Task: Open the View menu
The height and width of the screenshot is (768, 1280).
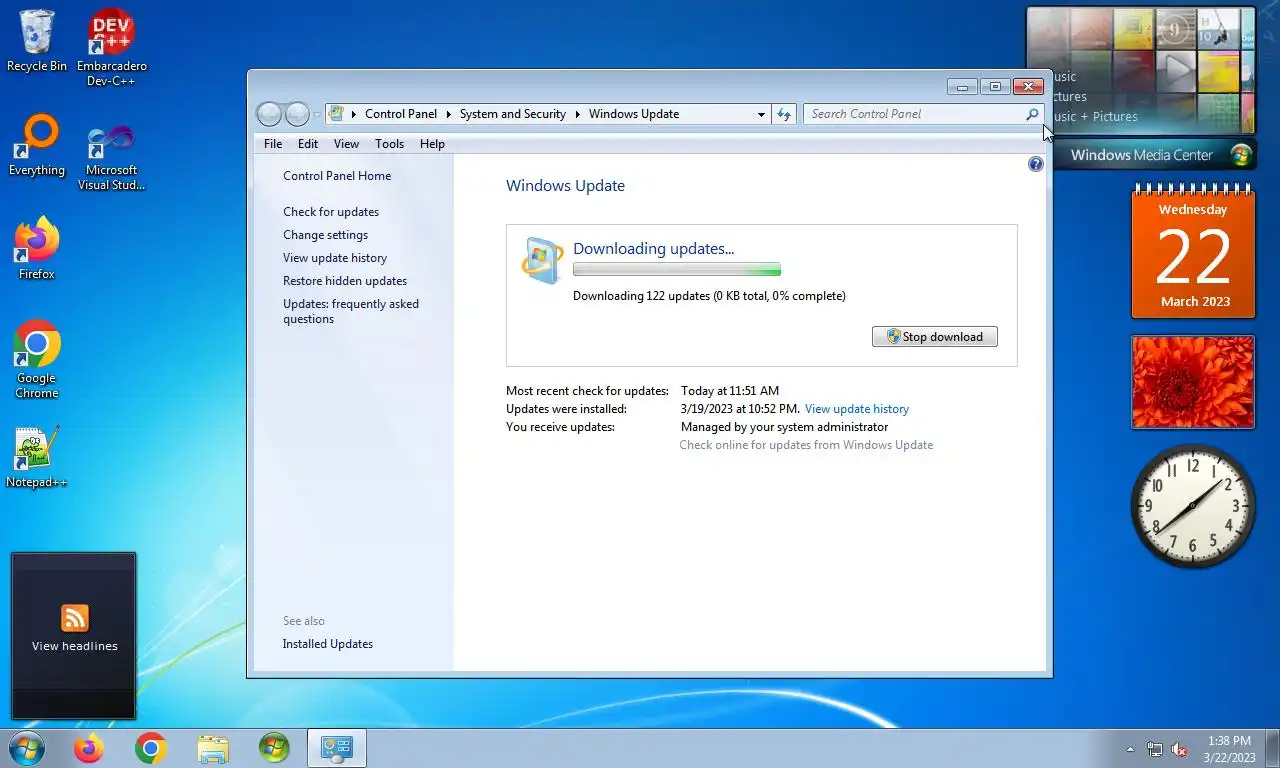Action: pyautogui.click(x=346, y=144)
